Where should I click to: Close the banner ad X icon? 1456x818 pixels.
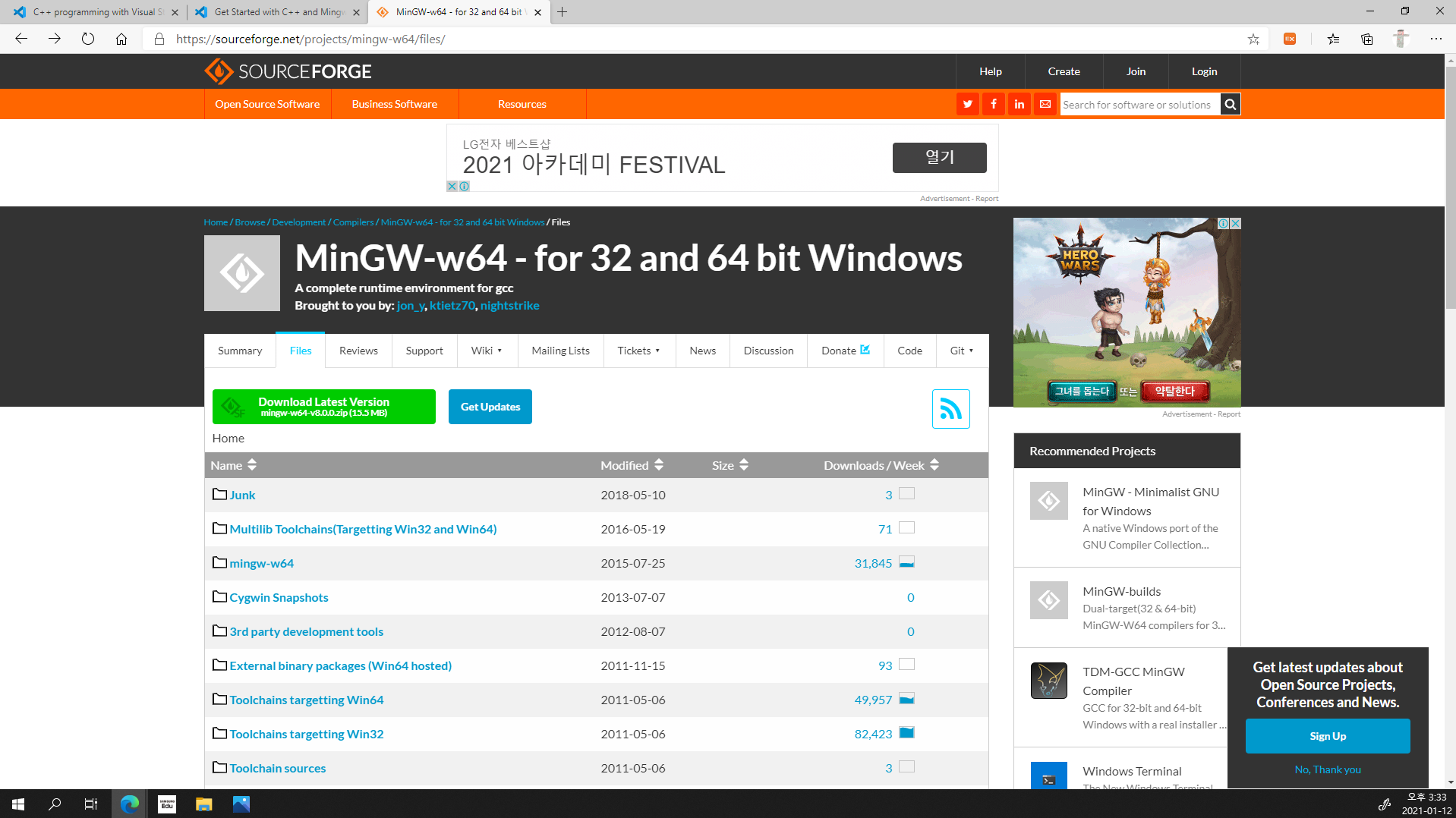[452, 186]
